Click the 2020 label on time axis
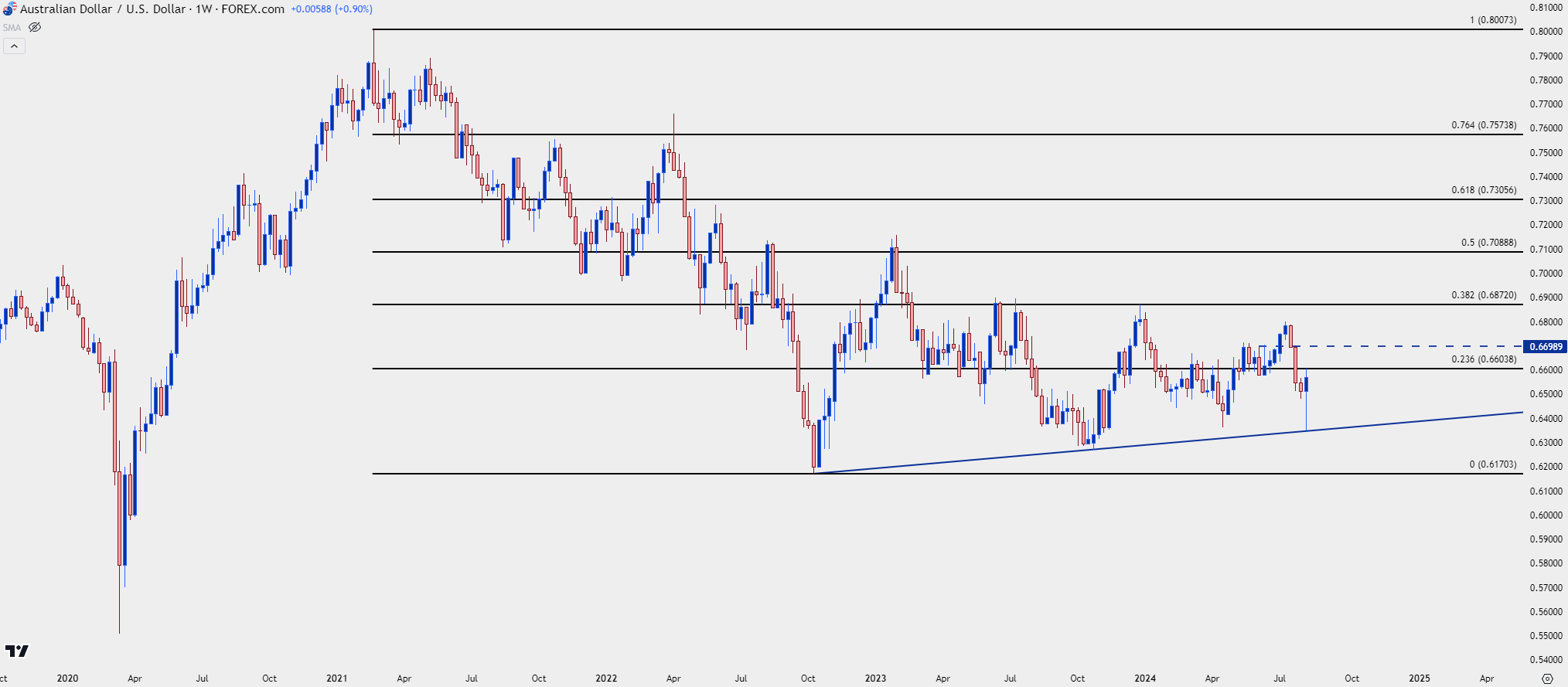1568x687 pixels. pos(67,678)
